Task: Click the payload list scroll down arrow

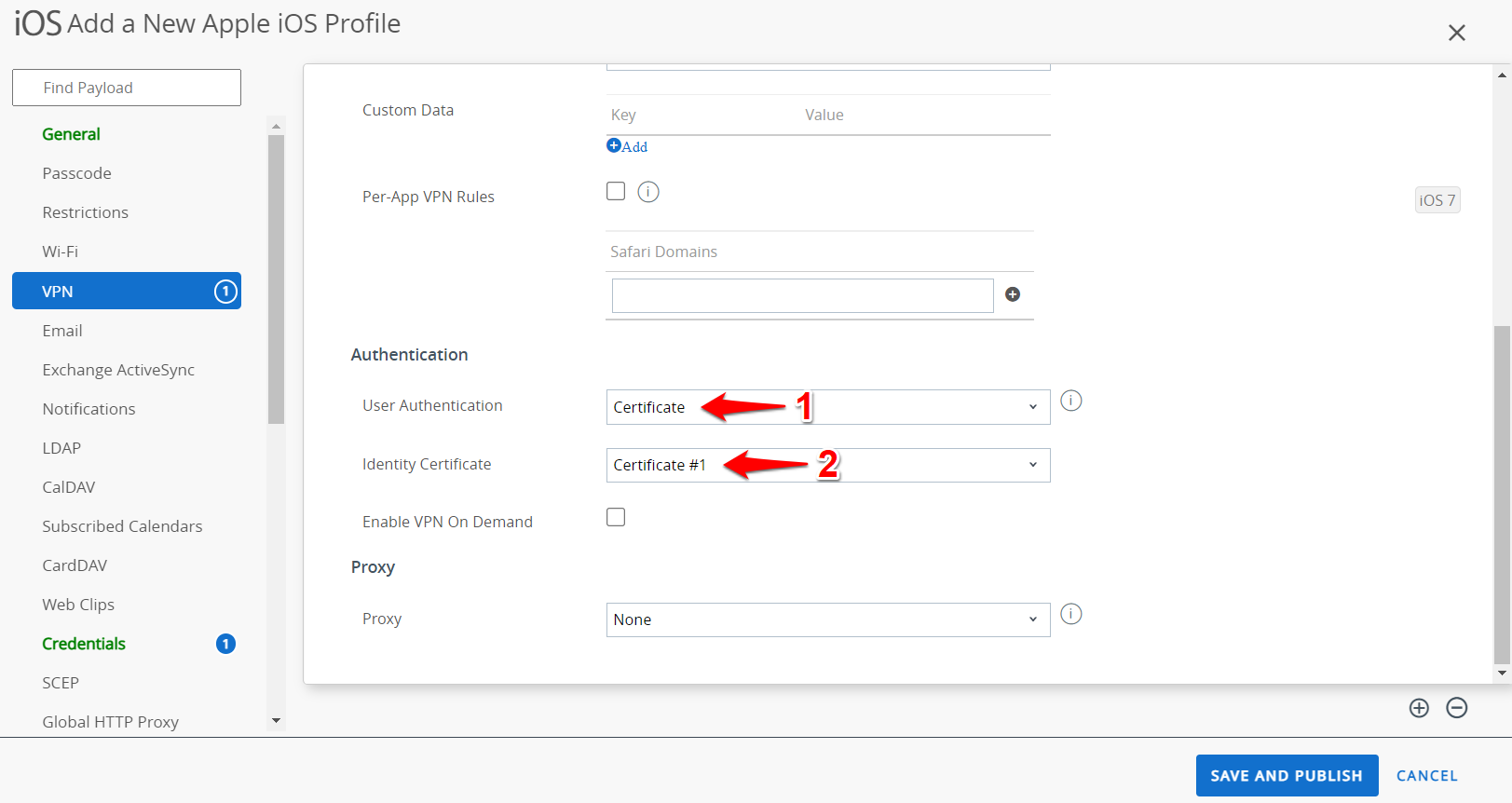Action: (x=276, y=720)
